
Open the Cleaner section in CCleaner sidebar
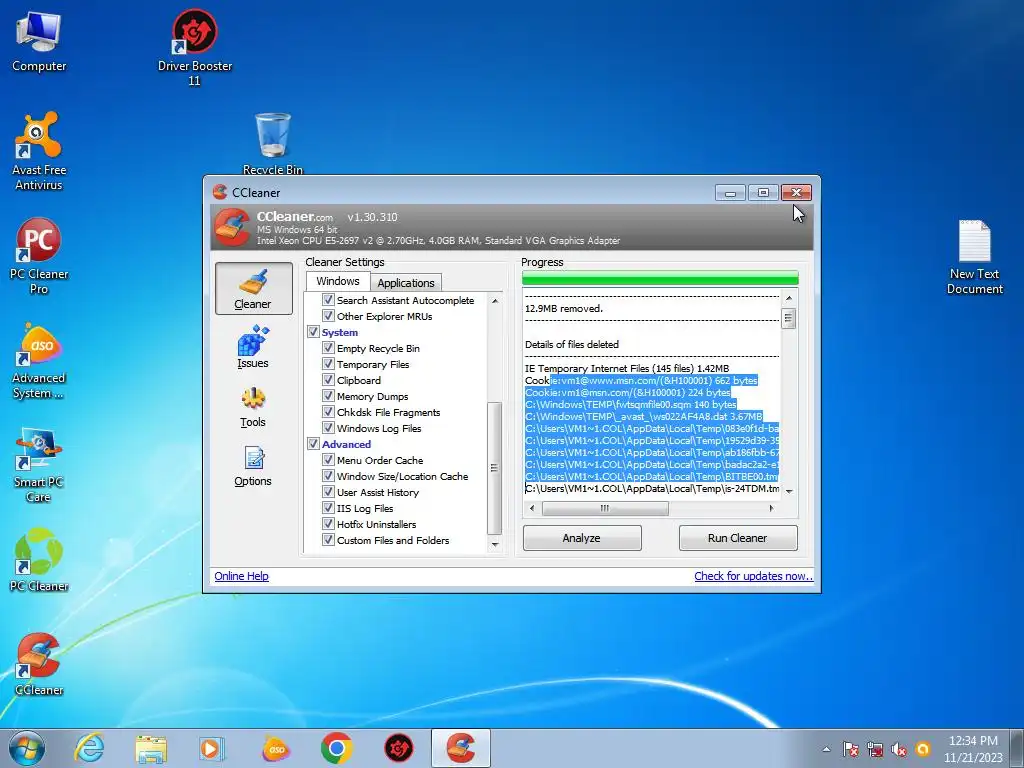click(253, 289)
